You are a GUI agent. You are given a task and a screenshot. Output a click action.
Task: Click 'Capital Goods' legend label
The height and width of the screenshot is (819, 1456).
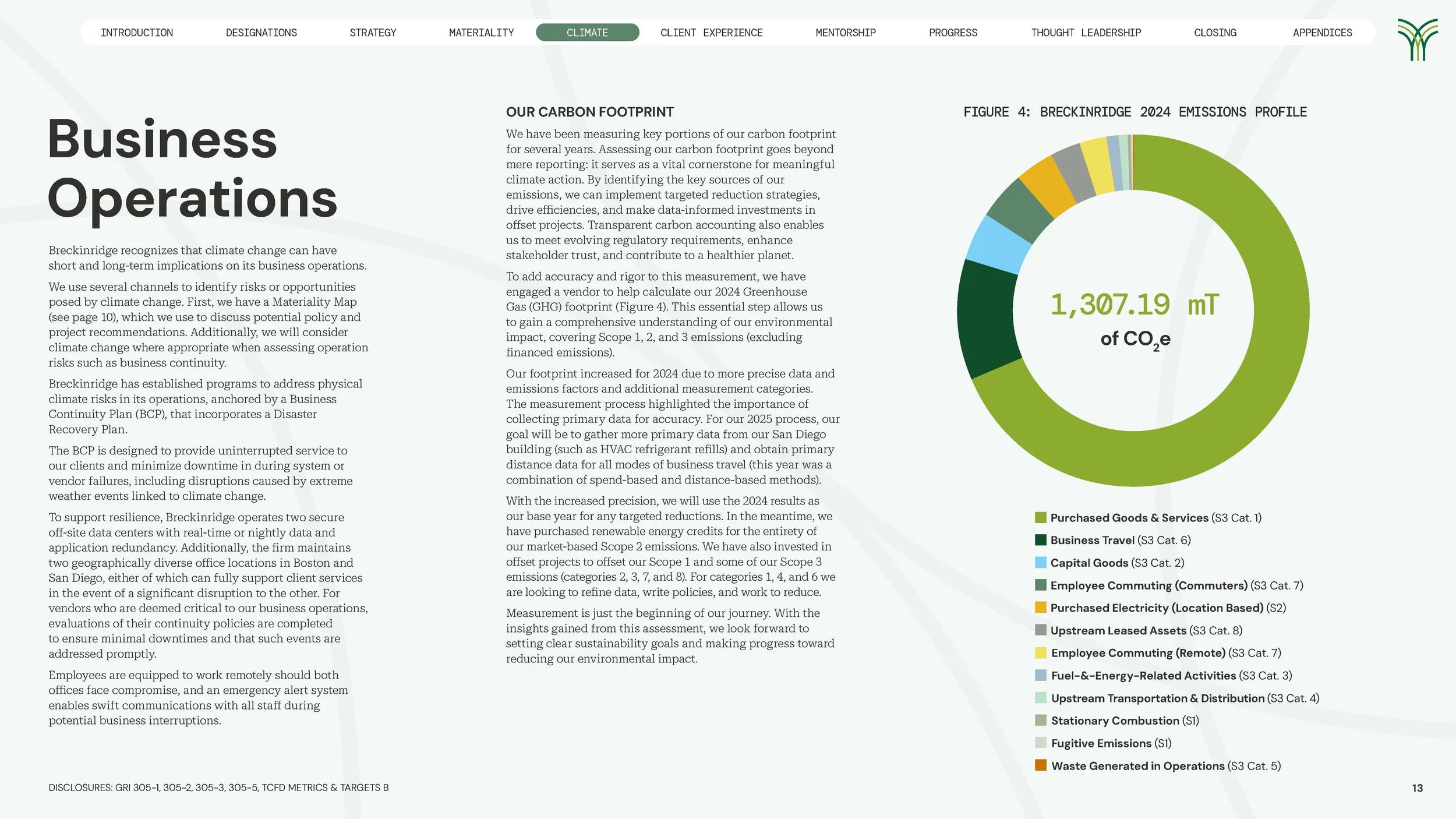click(x=1089, y=563)
